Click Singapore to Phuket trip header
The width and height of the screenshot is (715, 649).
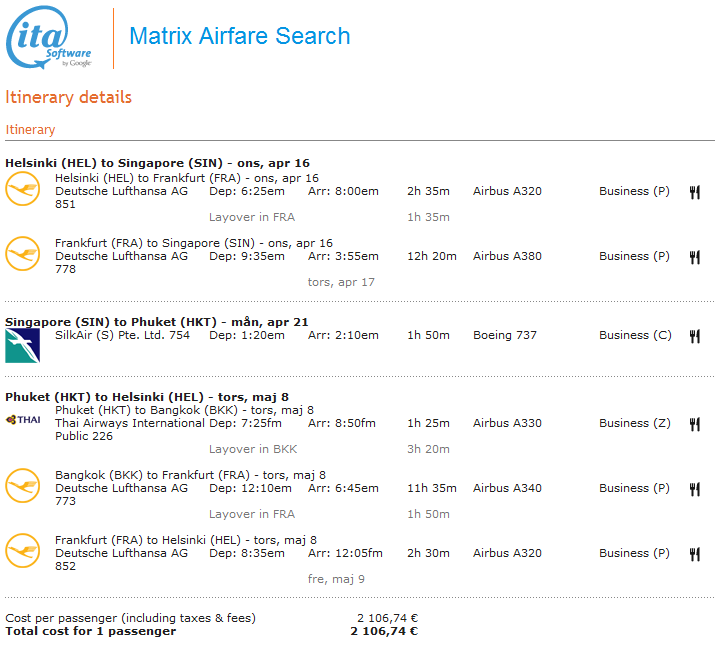point(157,321)
